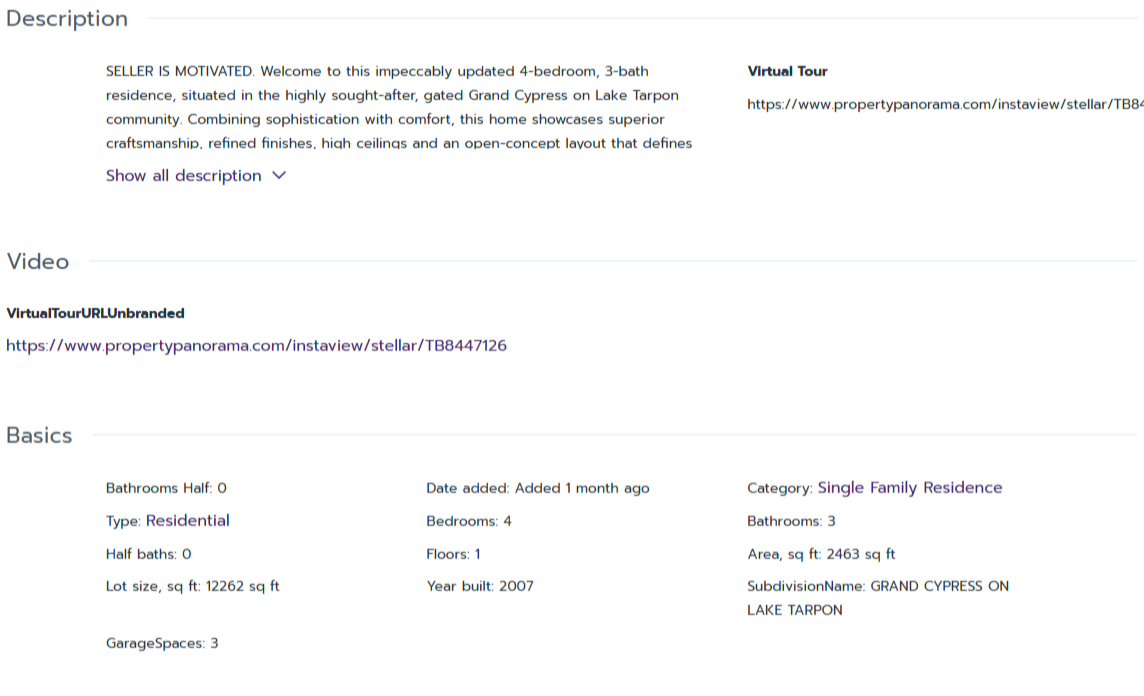1144x696 pixels.
Task: Click the VirtualTourURLUnbranded label
Action: pos(95,314)
